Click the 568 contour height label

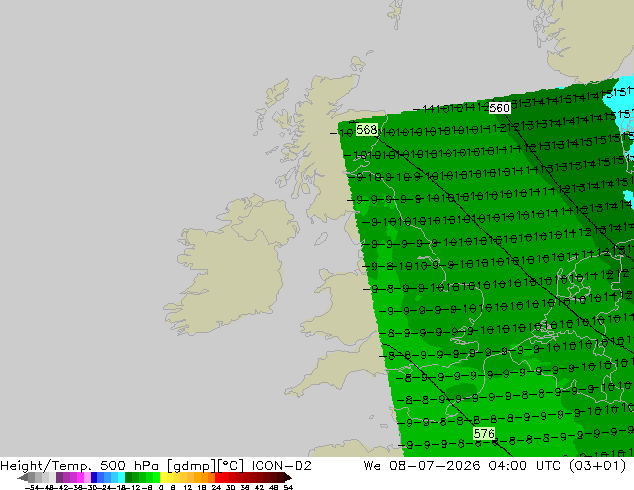point(367,129)
